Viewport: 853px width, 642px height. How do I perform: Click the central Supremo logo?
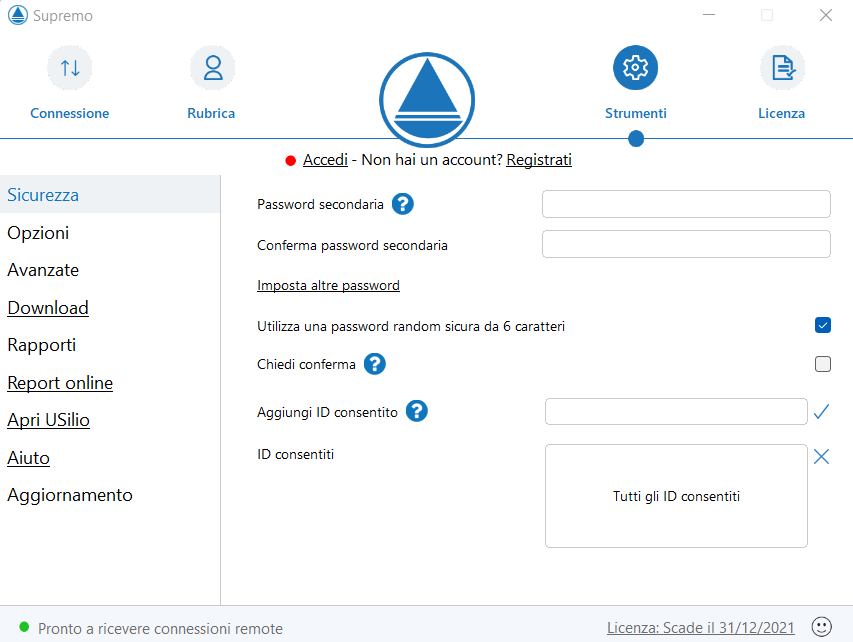[x=427, y=100]
